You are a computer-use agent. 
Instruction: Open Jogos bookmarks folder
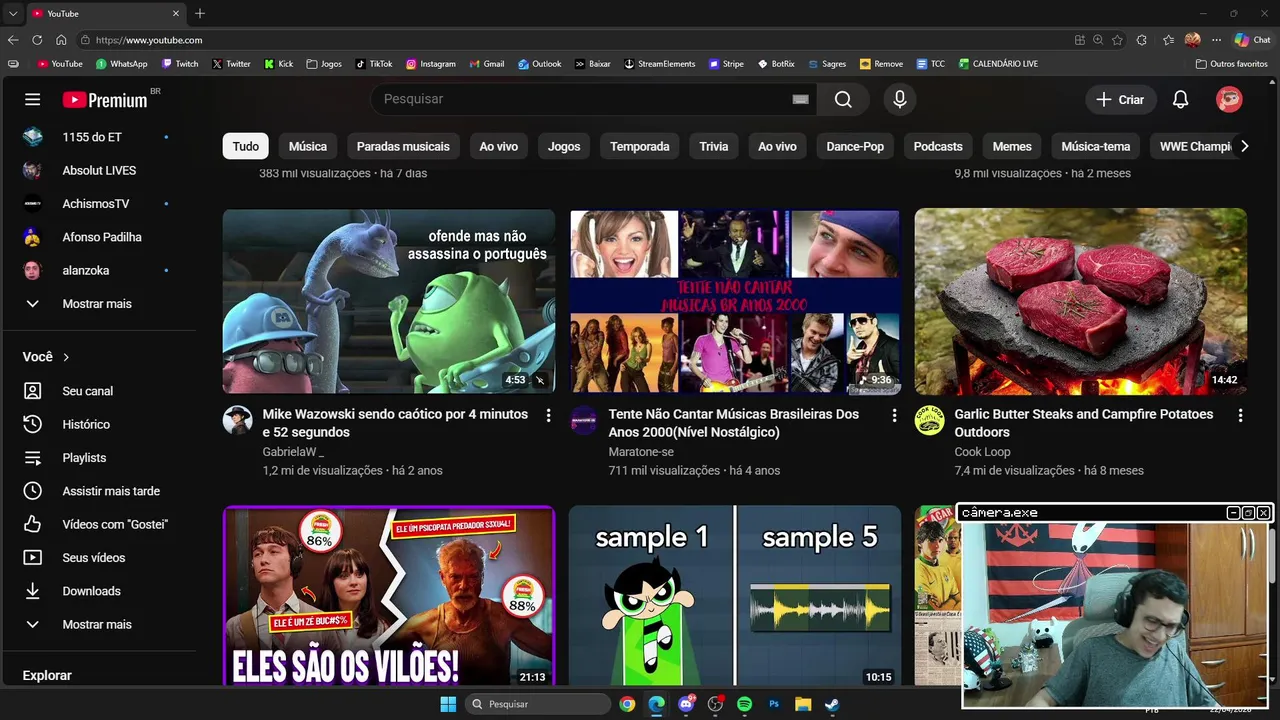pyautogui.click(x=324, y=64)
